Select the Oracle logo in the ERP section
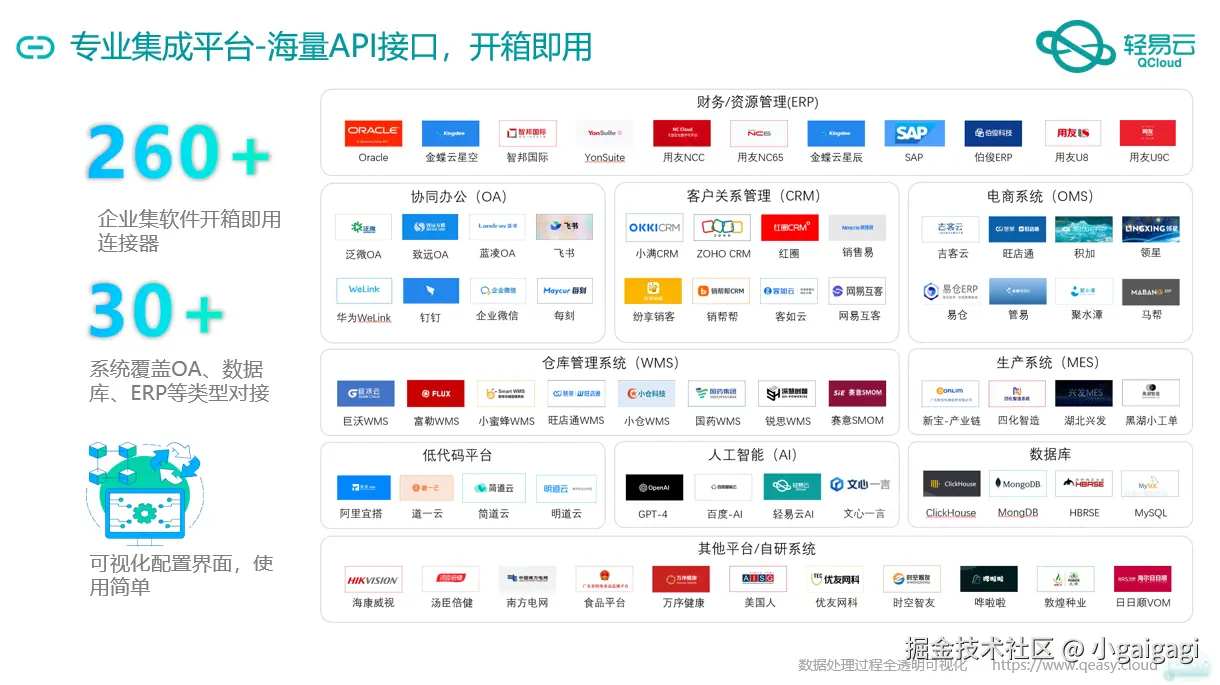This screenshot has width=1220, height=685. pyautogui.click(x=372, y=133)
